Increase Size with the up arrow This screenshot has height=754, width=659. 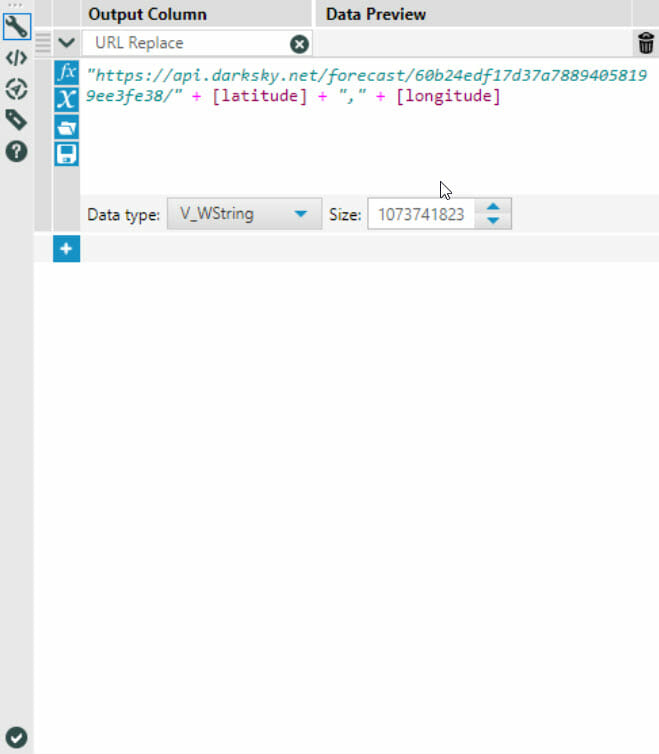coord(493,207)
